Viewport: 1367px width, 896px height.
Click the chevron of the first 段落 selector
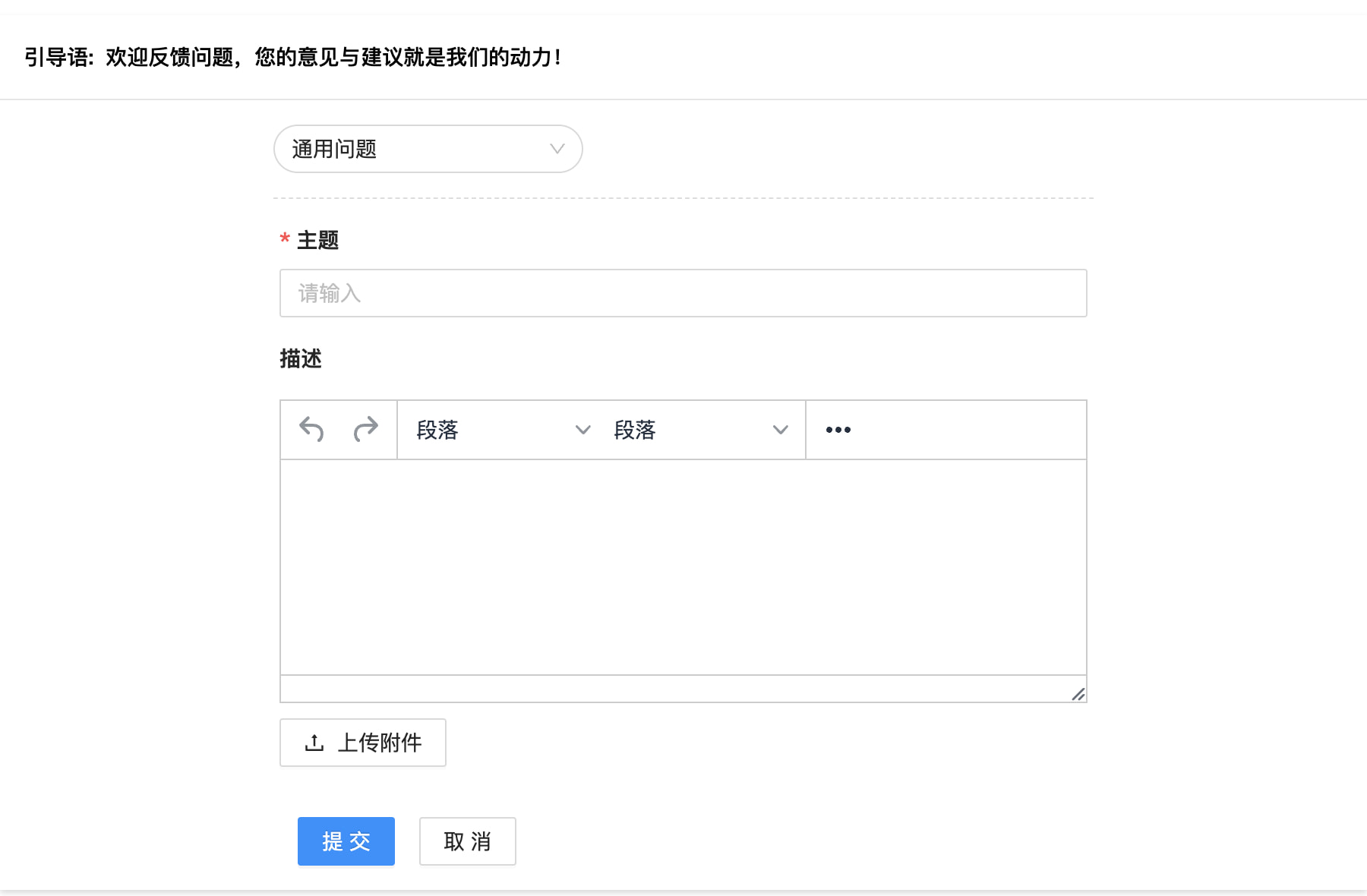(582, 430)
